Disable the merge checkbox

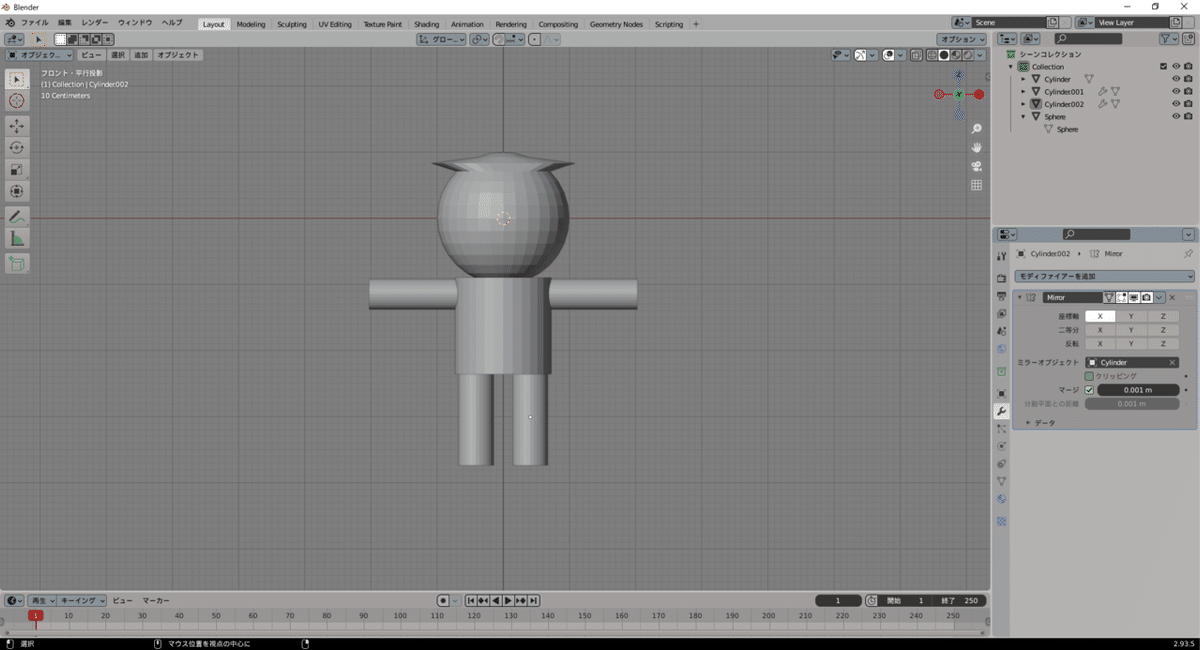click(1089, 390)
